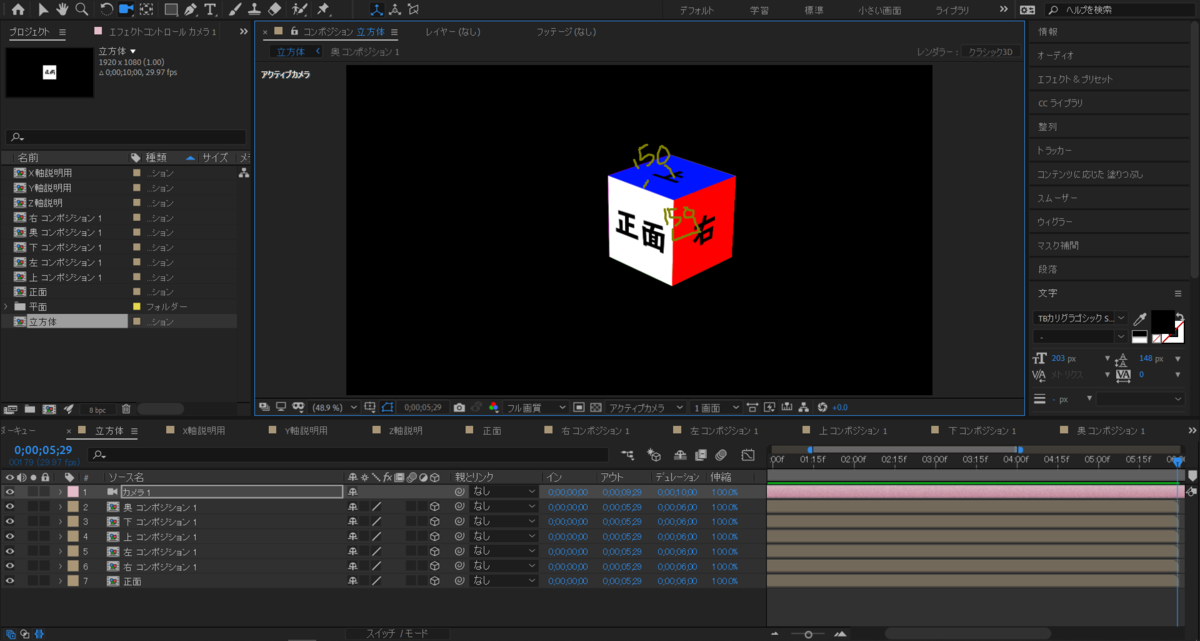Expand layer 1 カメラ 1 properties
The height and width of the screenshot is (641, 1200).
tap(60, 492)
